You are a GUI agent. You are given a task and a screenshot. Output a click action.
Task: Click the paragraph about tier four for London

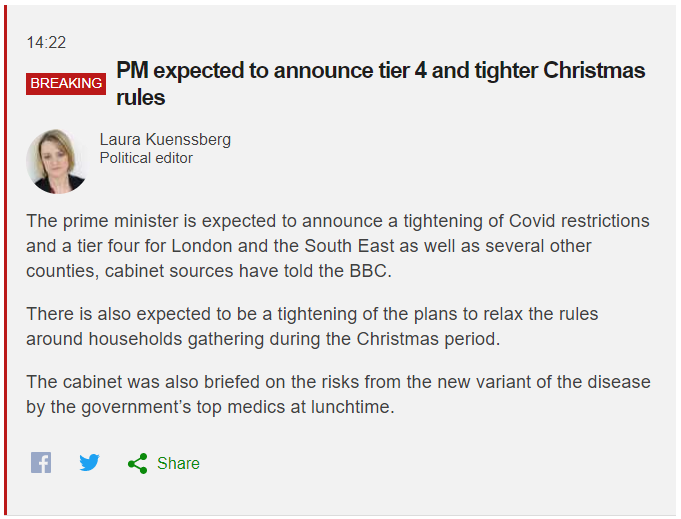338,246
